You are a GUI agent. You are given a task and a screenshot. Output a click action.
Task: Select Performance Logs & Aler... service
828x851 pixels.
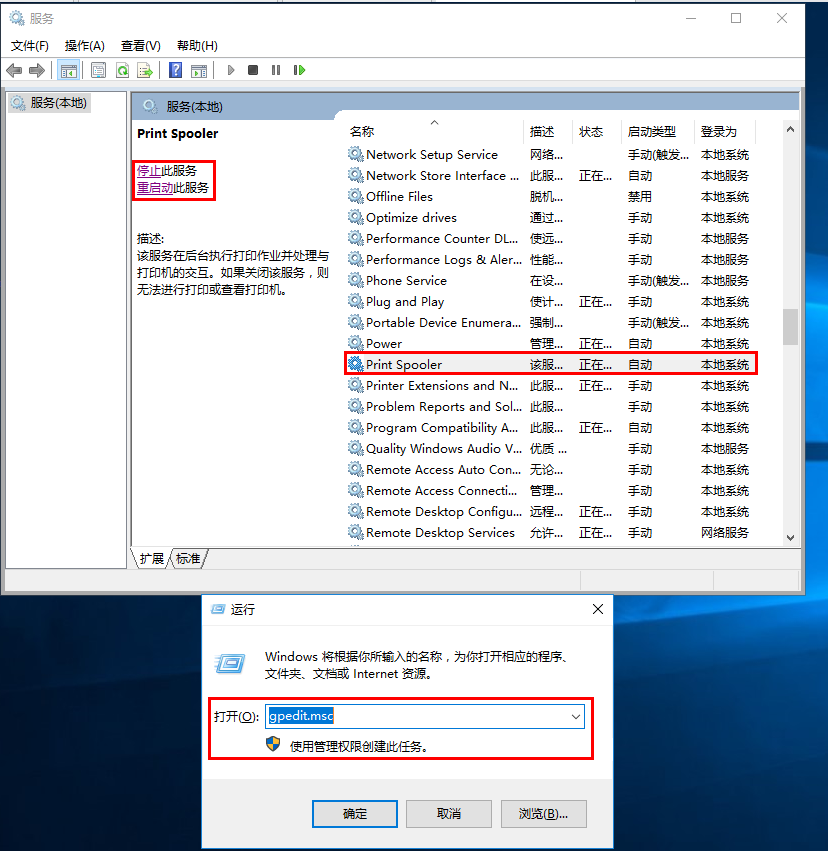443,259
